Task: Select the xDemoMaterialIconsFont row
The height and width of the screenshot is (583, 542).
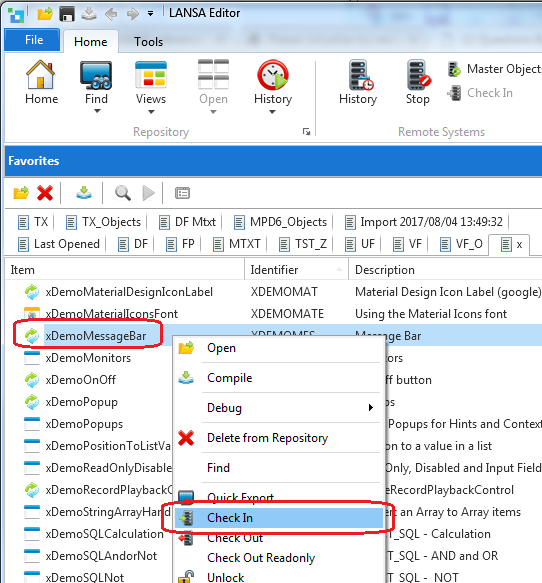Action: (273, 314)
